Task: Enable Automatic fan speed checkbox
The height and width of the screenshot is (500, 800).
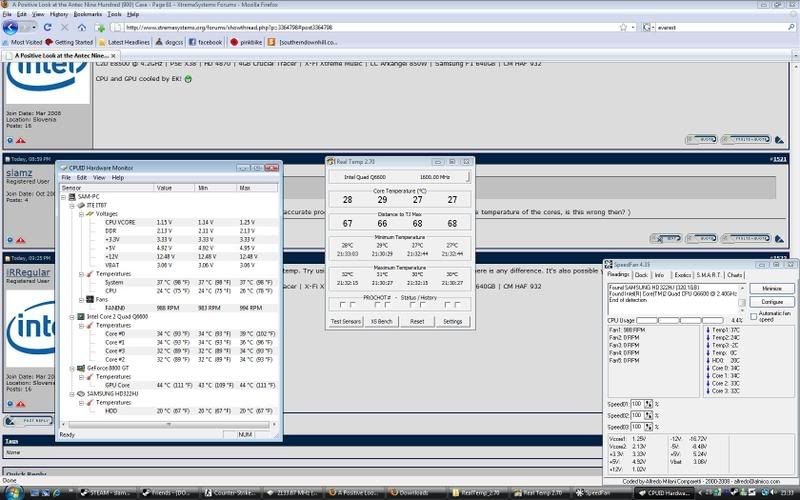Action: point(754,316)
